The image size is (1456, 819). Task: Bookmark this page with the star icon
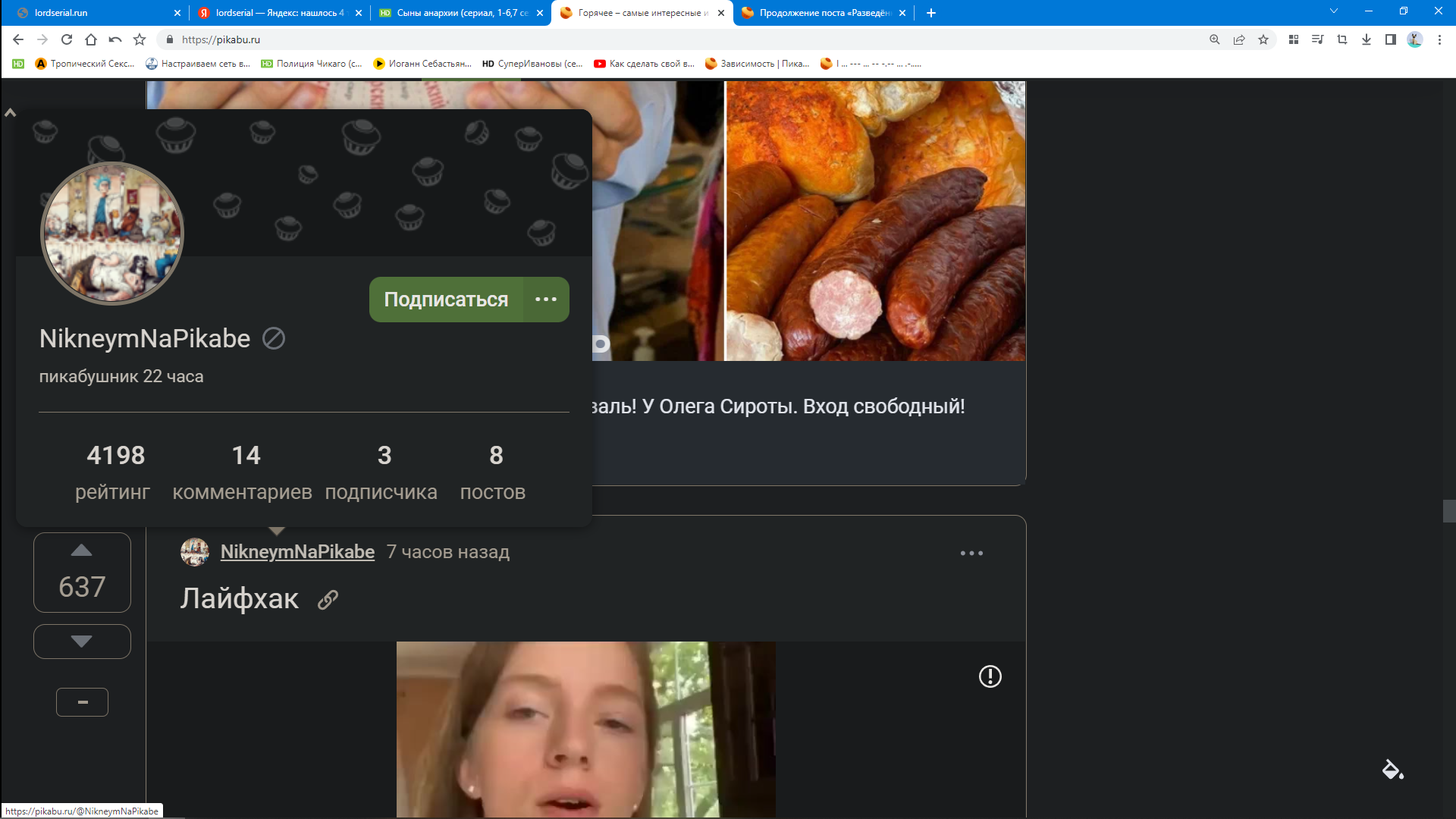point(1263,39)
